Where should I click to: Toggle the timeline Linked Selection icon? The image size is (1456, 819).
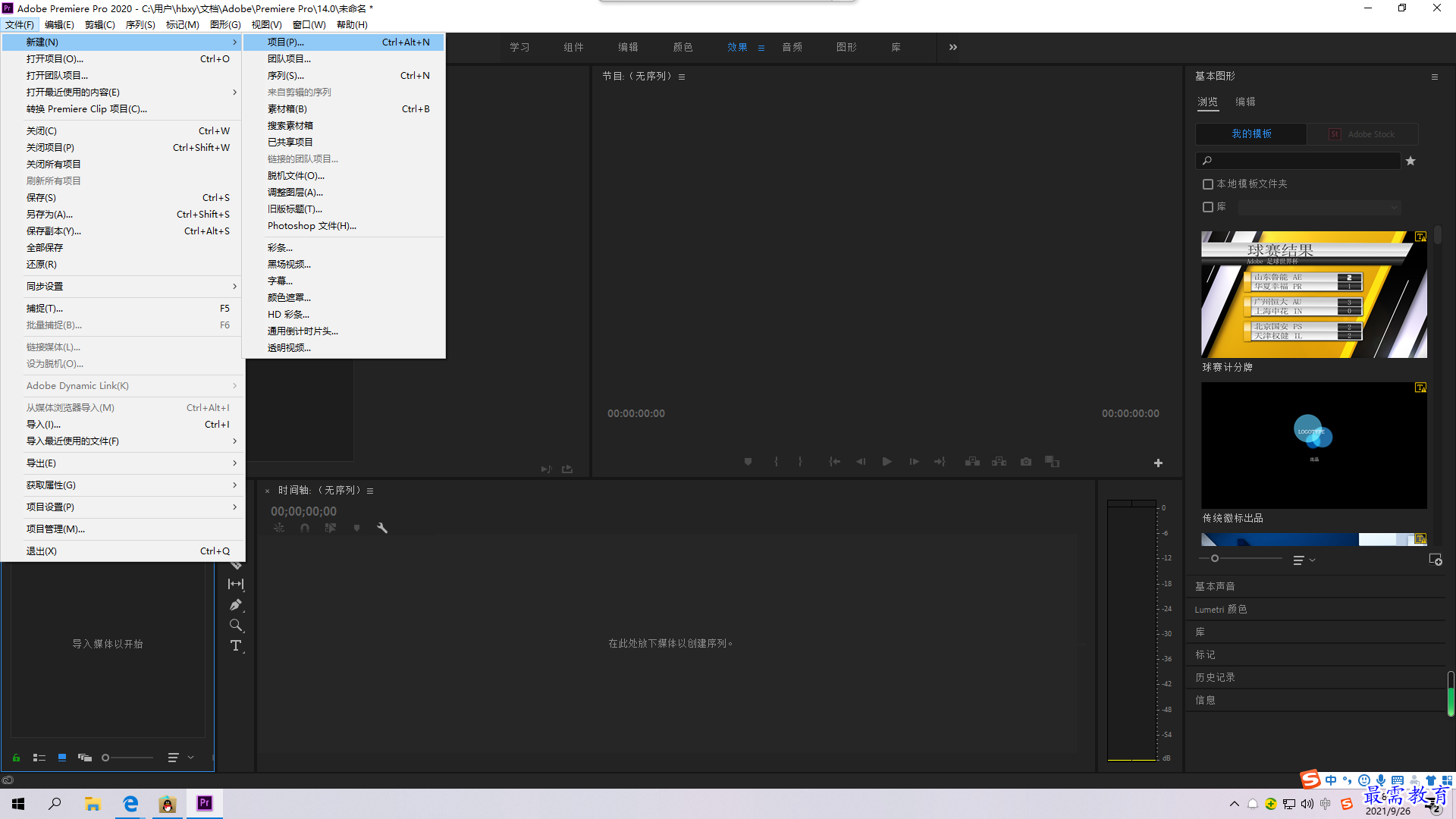coord(331,528)
